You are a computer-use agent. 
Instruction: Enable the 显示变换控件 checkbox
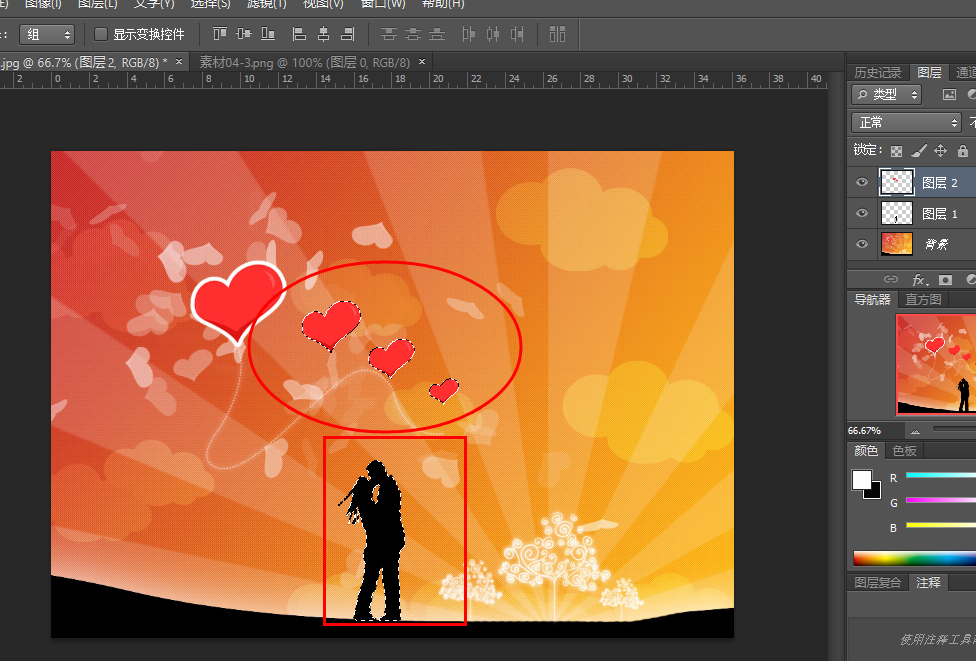click(101, 34)
